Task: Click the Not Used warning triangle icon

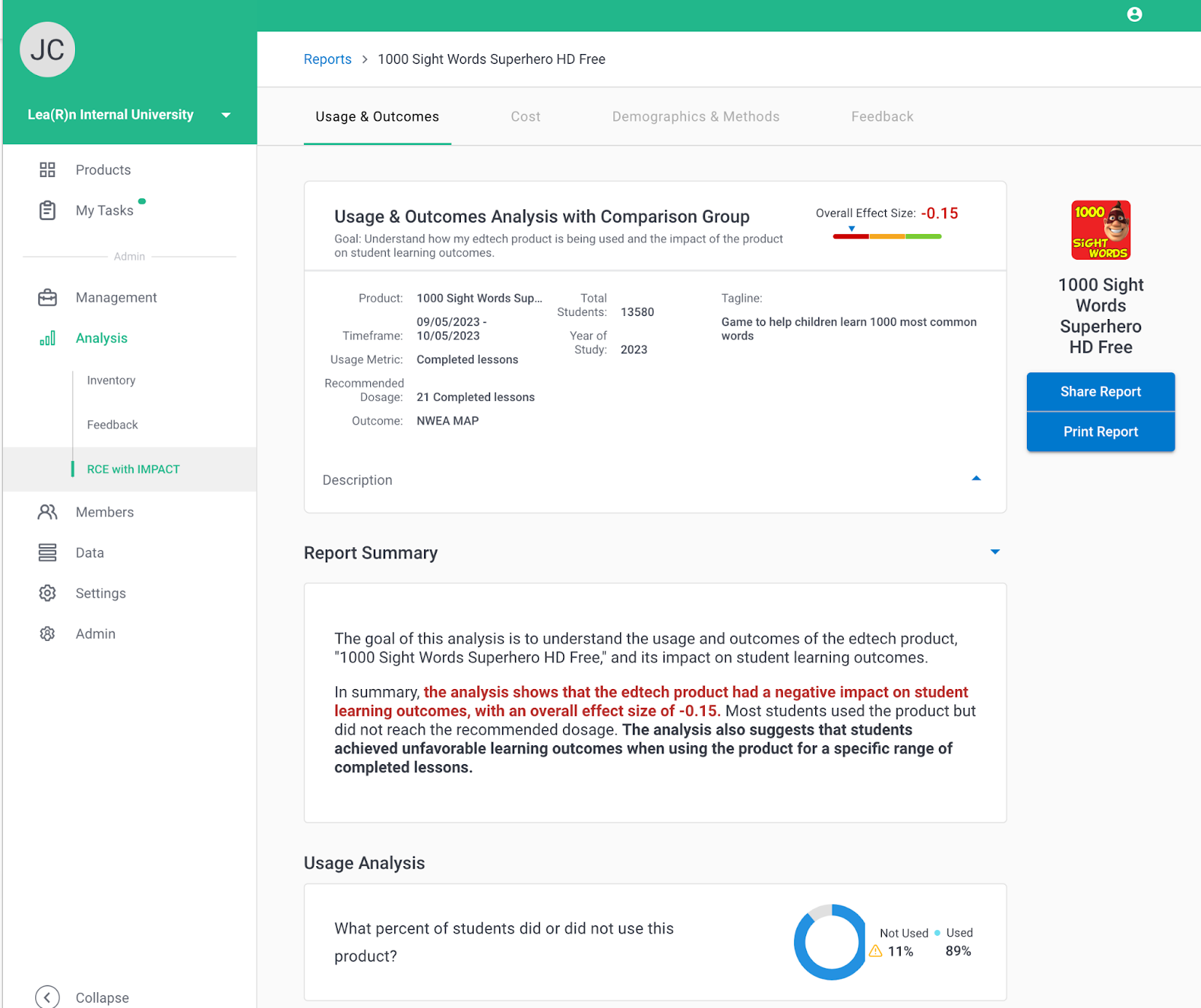Action: pos(875,951)
